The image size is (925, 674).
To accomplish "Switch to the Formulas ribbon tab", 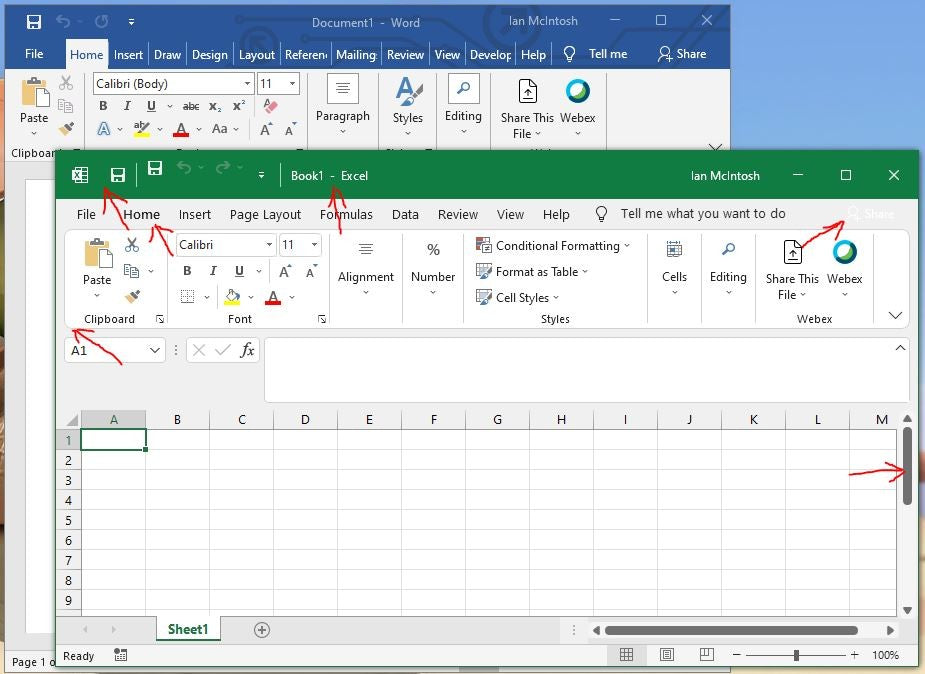I will click(346, 214).
